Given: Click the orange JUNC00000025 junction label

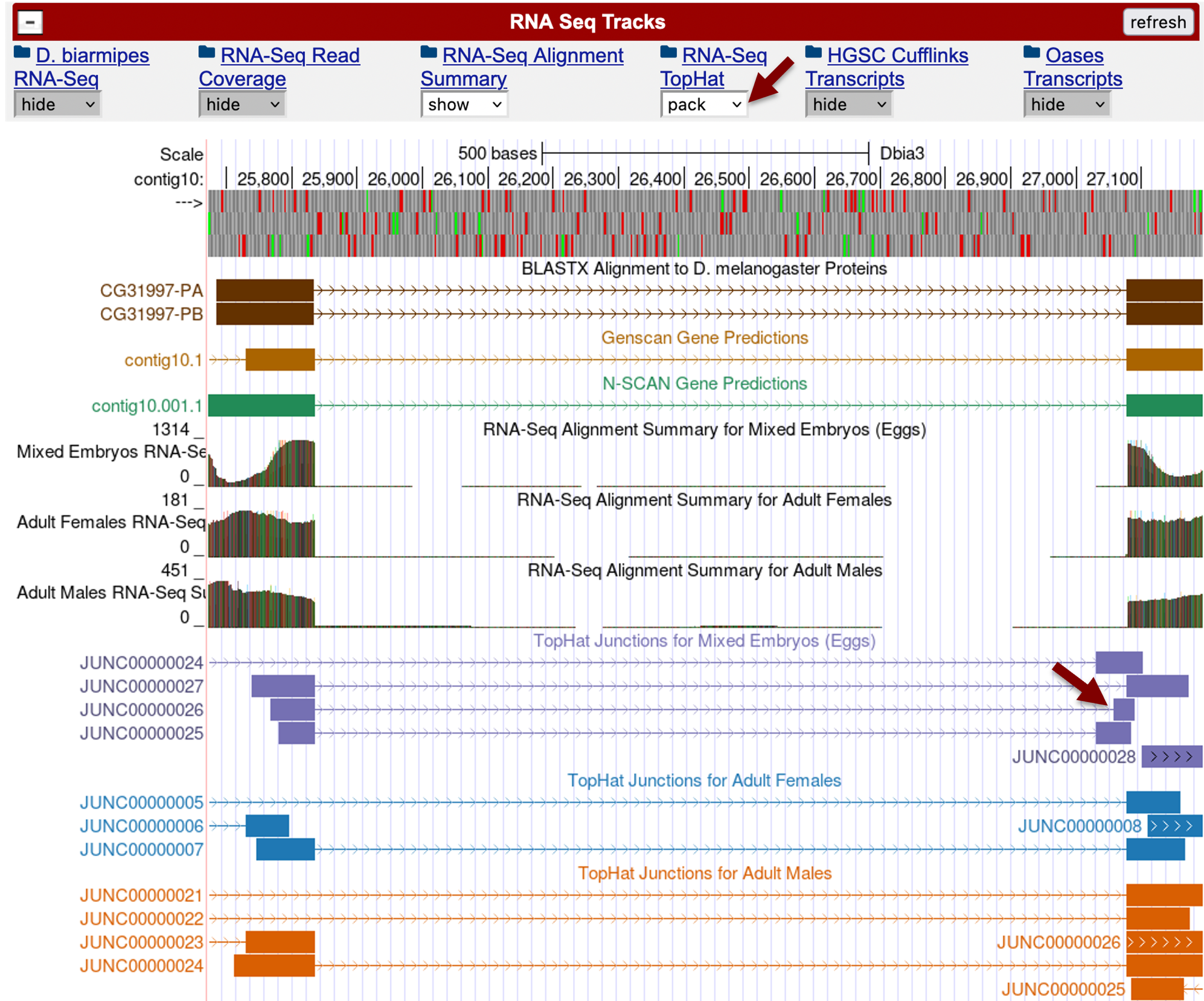Looking at the screenshot, I should pyautogui.click(x=1063, y=989).
